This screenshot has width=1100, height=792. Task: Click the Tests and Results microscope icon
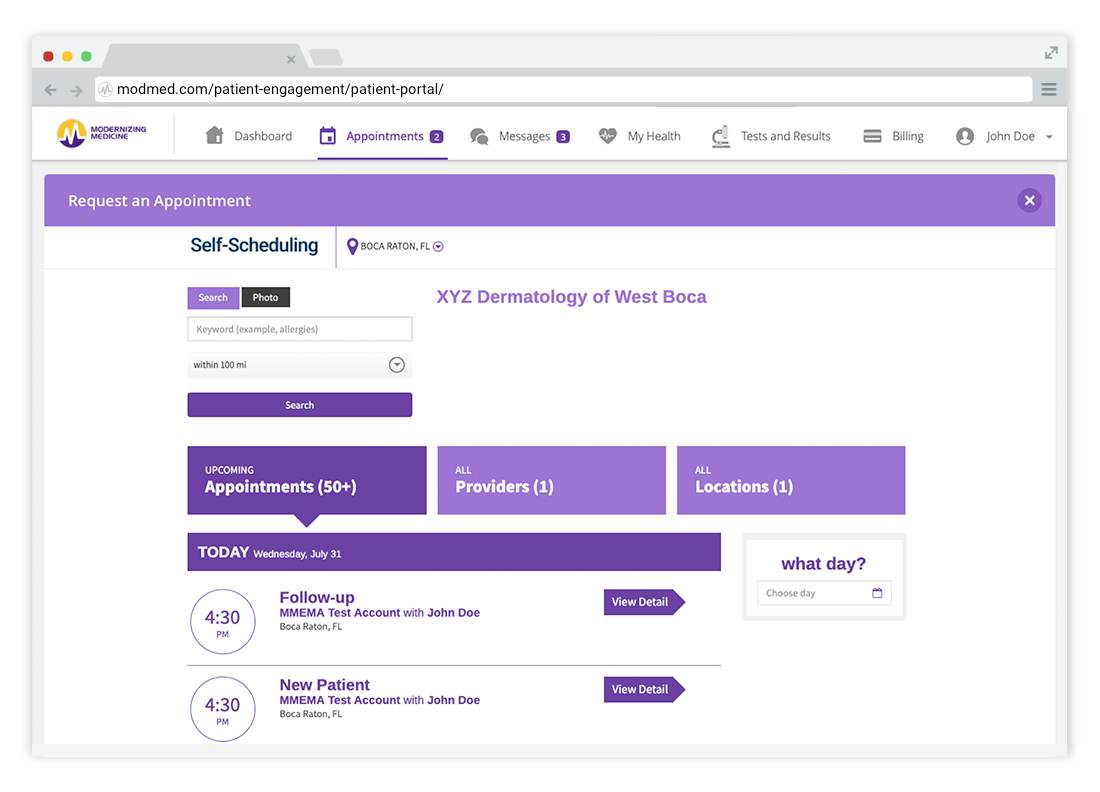point(720,137)
